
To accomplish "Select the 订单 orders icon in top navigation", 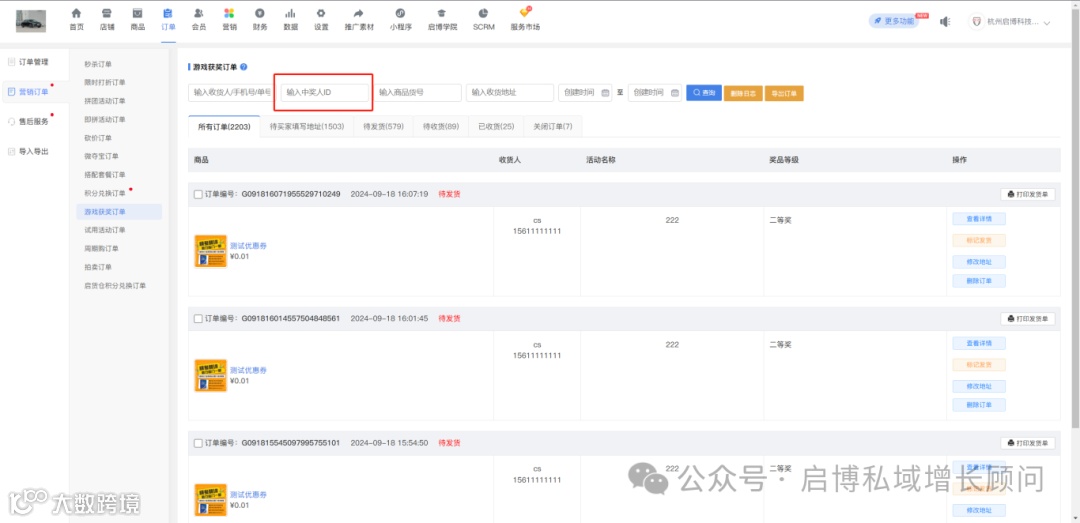I will pos(168,13).
